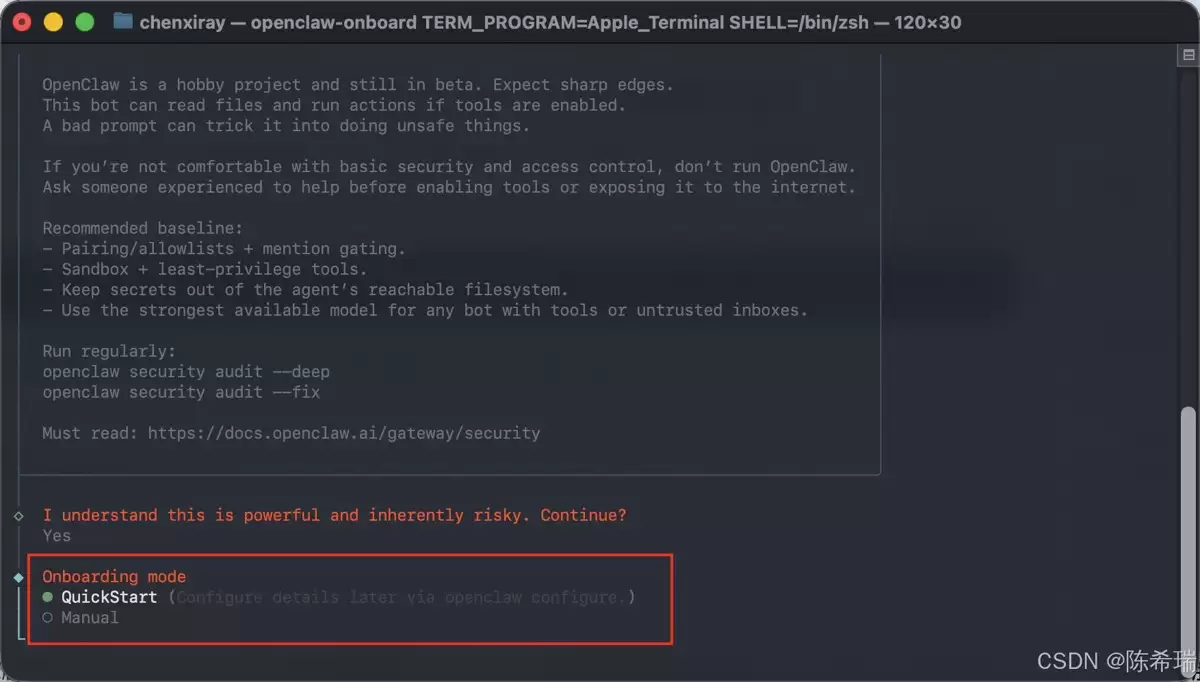The image size is (1200, 682).
Task: Click the answered "Yes" confirmation response
Action: pyautogui.click(x=57, y=536)
